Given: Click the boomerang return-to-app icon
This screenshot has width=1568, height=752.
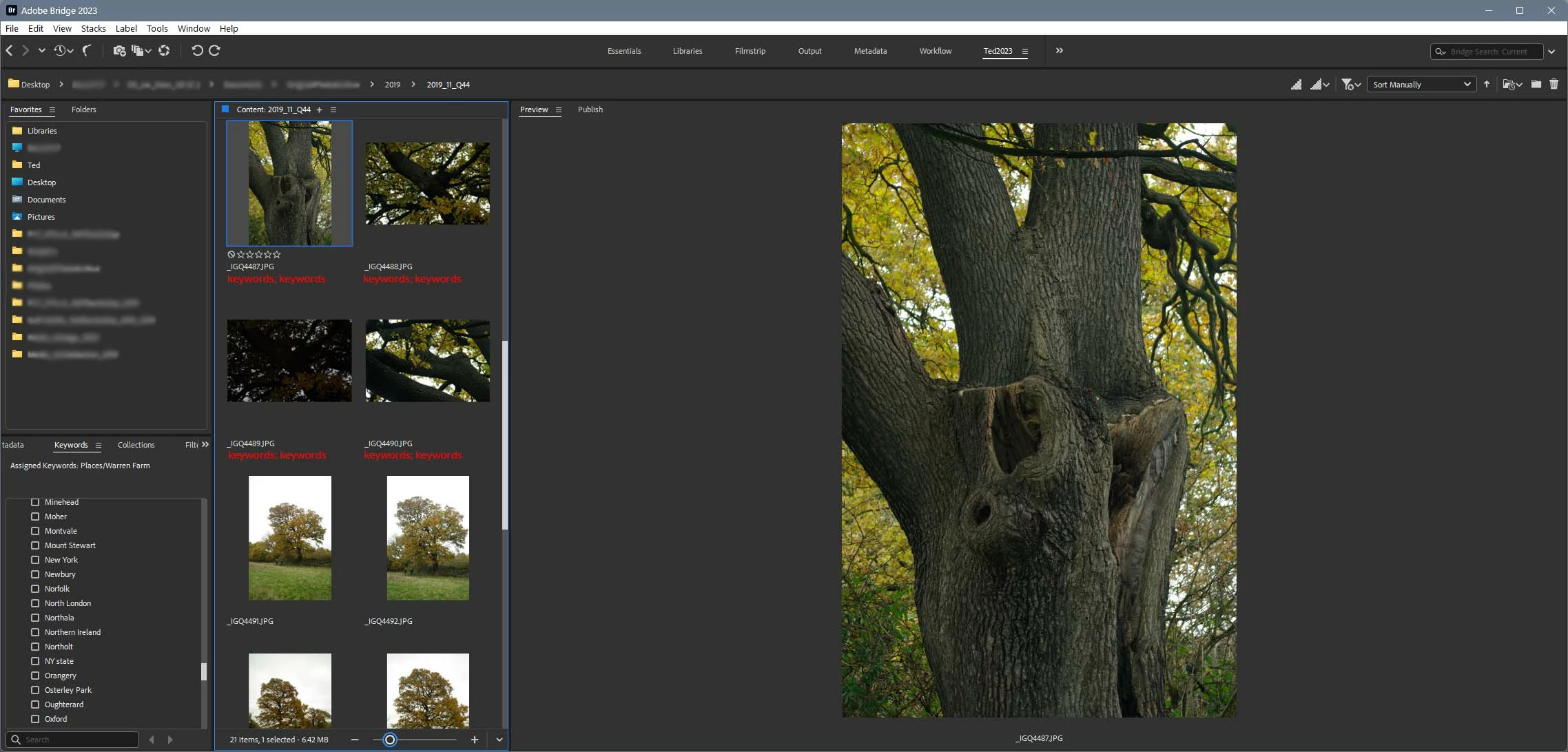Looking at the screenshot, I should click(87, 51).
